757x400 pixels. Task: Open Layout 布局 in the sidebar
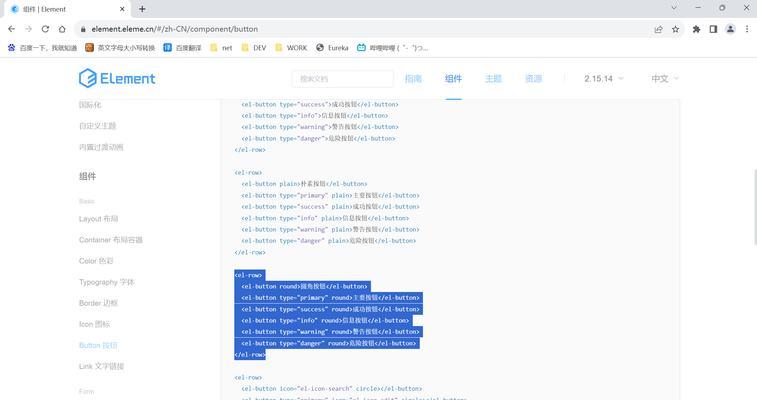click(x=98, y=219)
